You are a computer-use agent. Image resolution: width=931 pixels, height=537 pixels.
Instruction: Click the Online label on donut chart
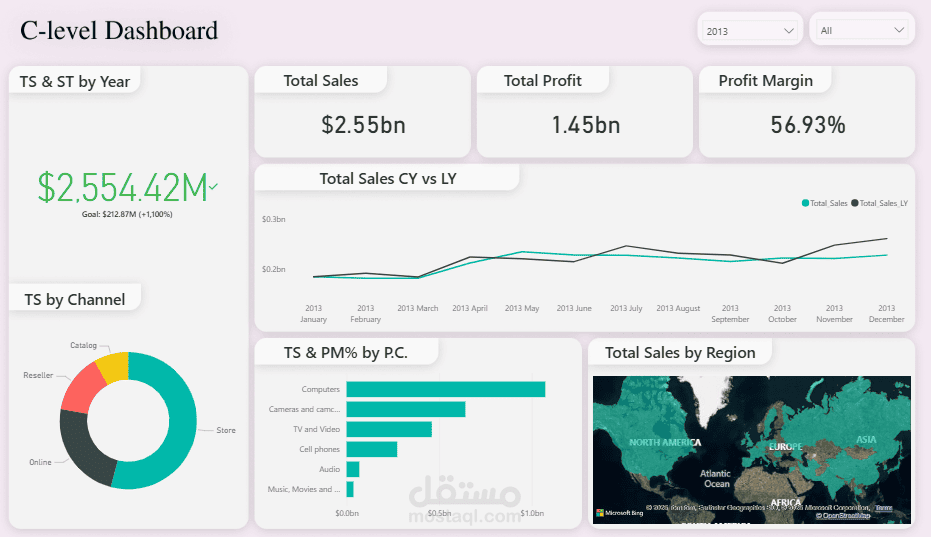pyautogui.click(x=40, y=462)
